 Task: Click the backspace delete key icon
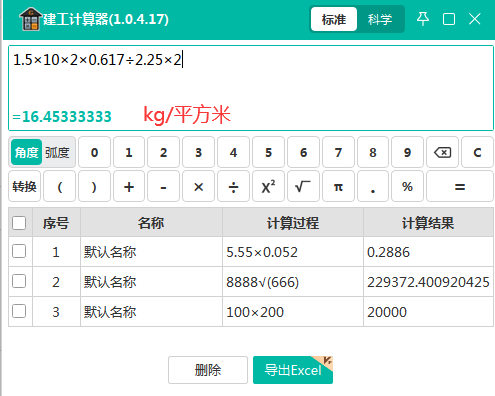pos(442,152)
